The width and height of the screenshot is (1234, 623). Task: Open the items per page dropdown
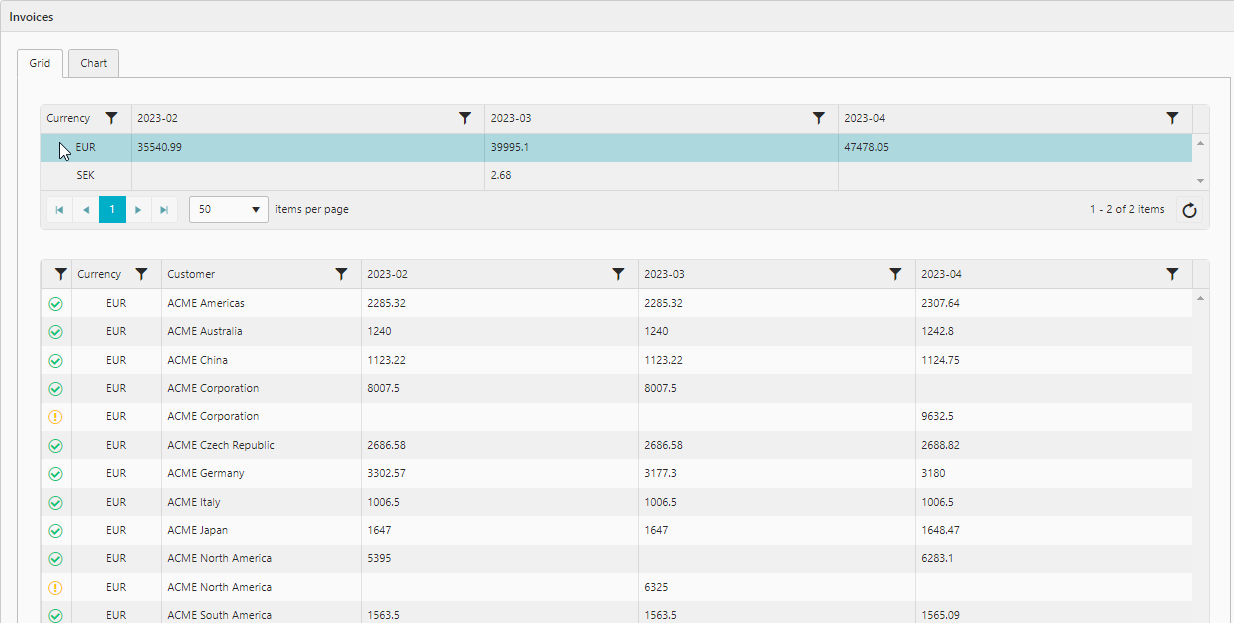point(229,210)
